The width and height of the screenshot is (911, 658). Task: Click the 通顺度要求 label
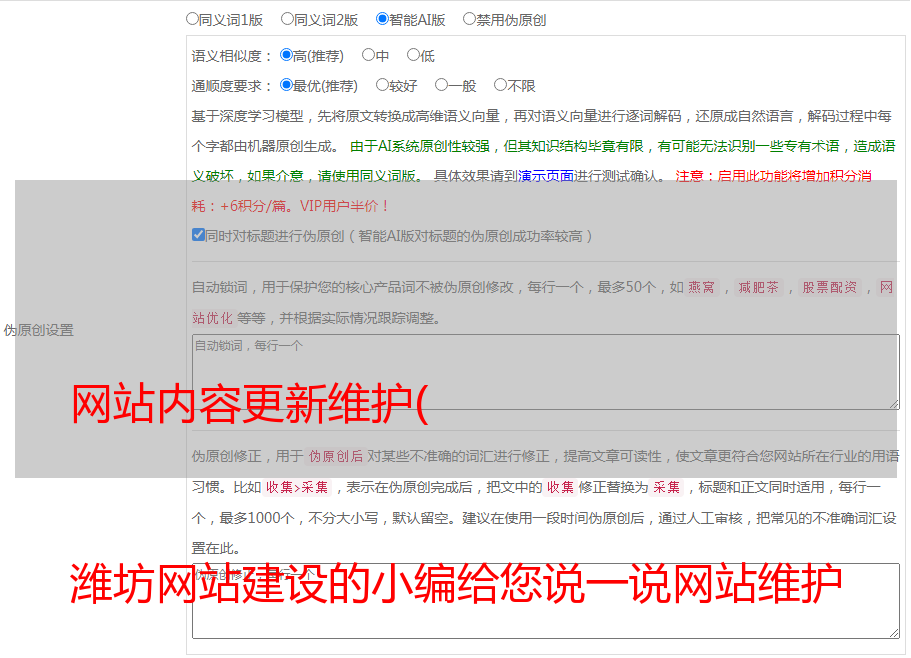(x=232, y=87)
